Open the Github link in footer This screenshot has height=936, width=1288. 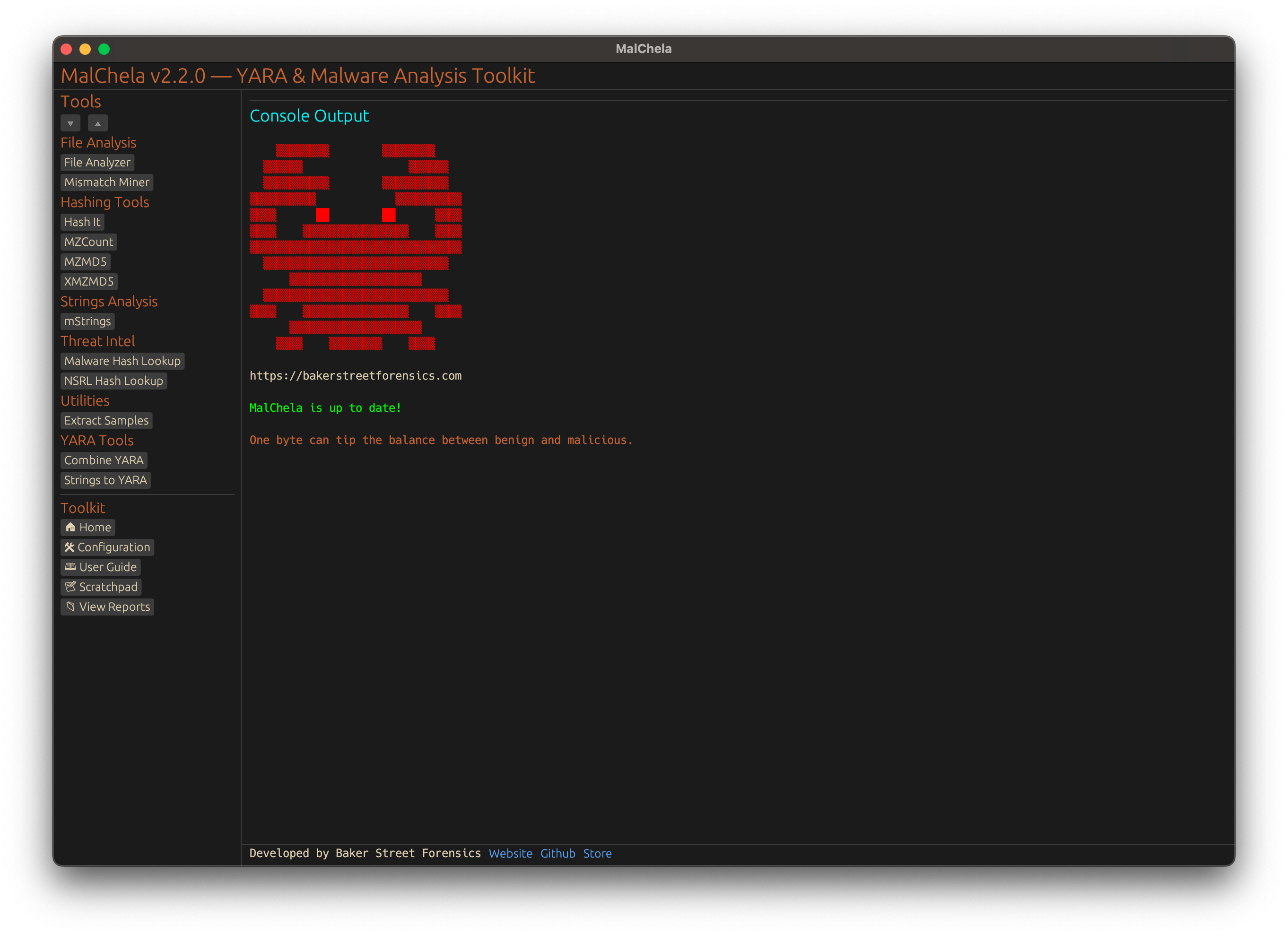tap(557, 853)
